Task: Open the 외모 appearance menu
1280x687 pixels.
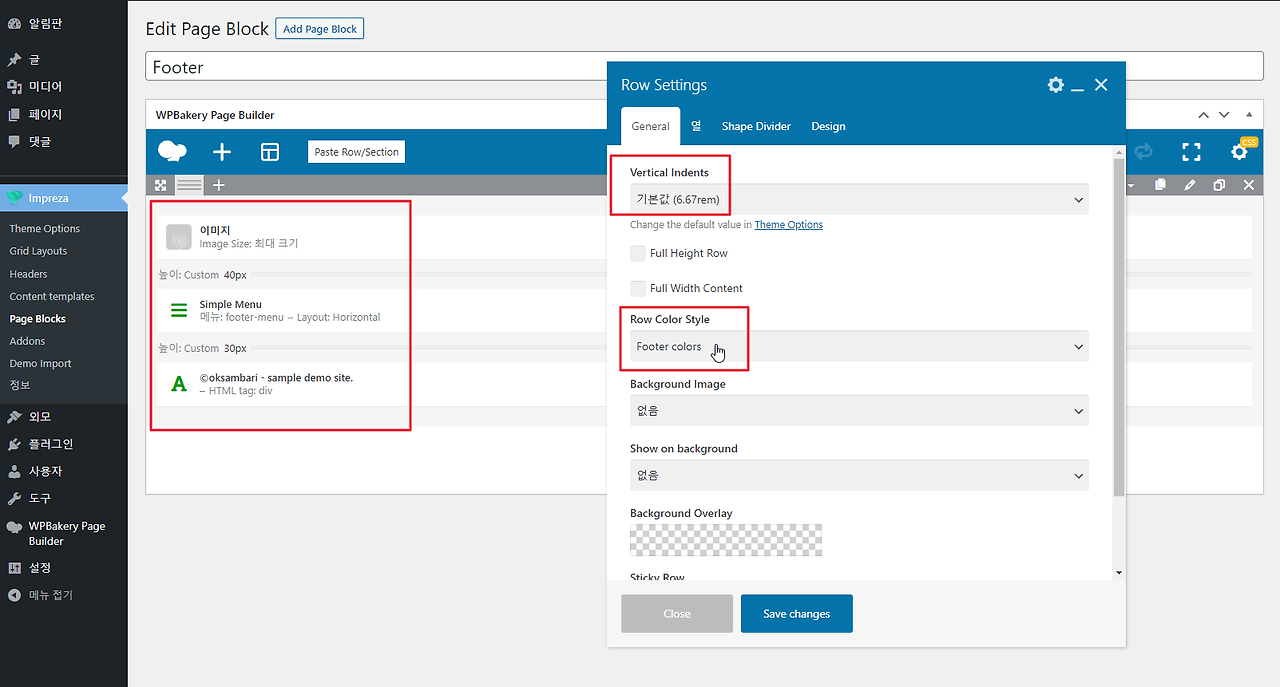Action: tap(64, 416)
